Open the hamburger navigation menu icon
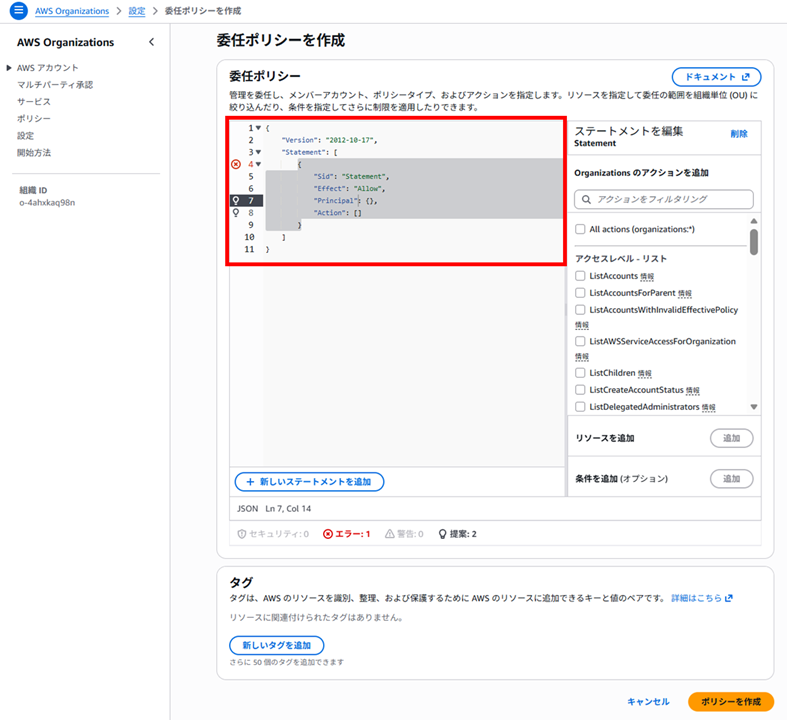The image size is (787, 720). click(19, 10)
